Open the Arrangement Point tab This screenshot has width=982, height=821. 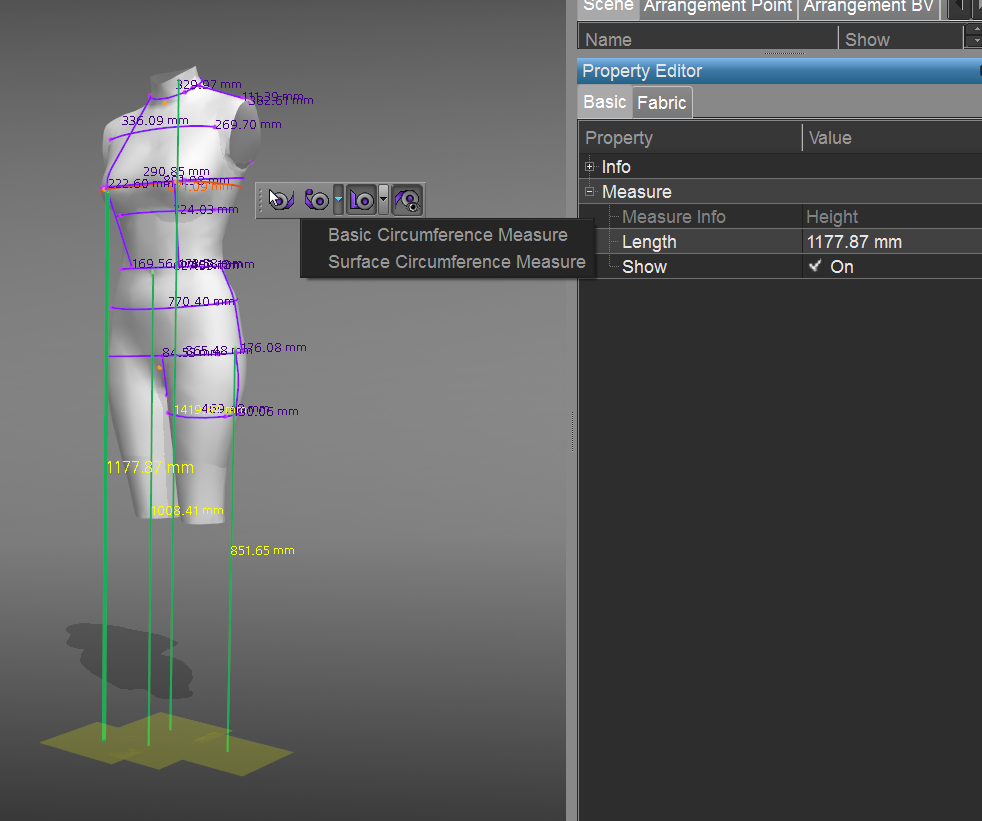click(718, 7)
